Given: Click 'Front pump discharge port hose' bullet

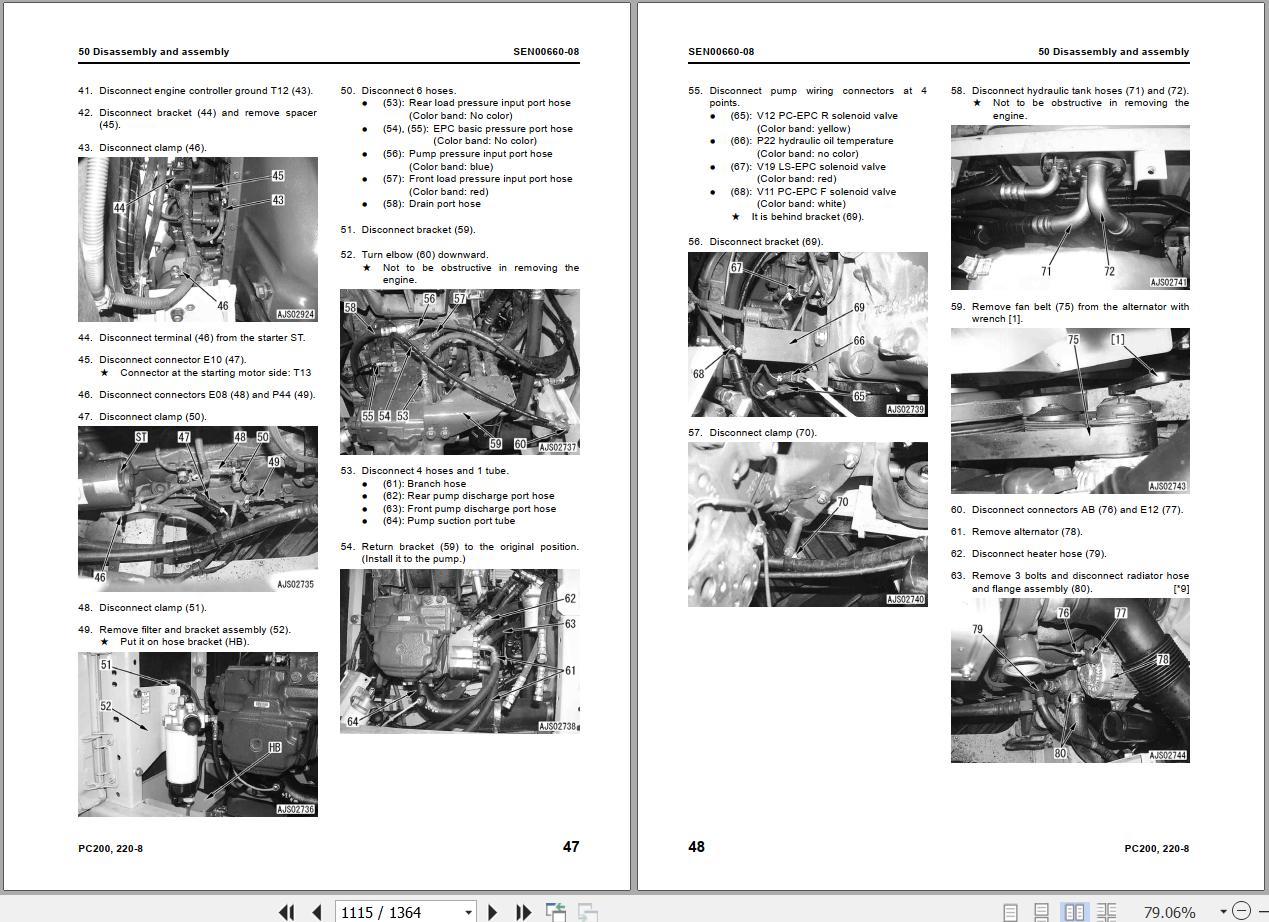Looking at the screenshot, I should click(x=469, y=508).
